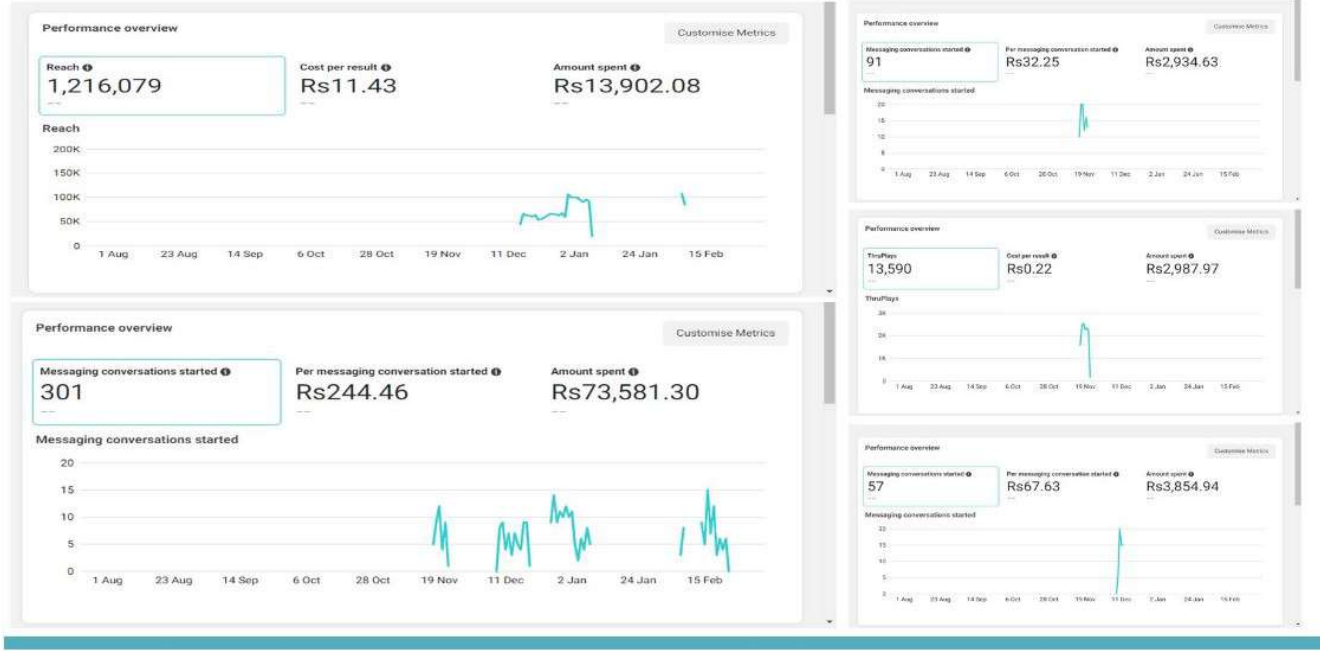
Task: Click info icon beside Amount spent Rs13,902.08
Action: [635, 68]
